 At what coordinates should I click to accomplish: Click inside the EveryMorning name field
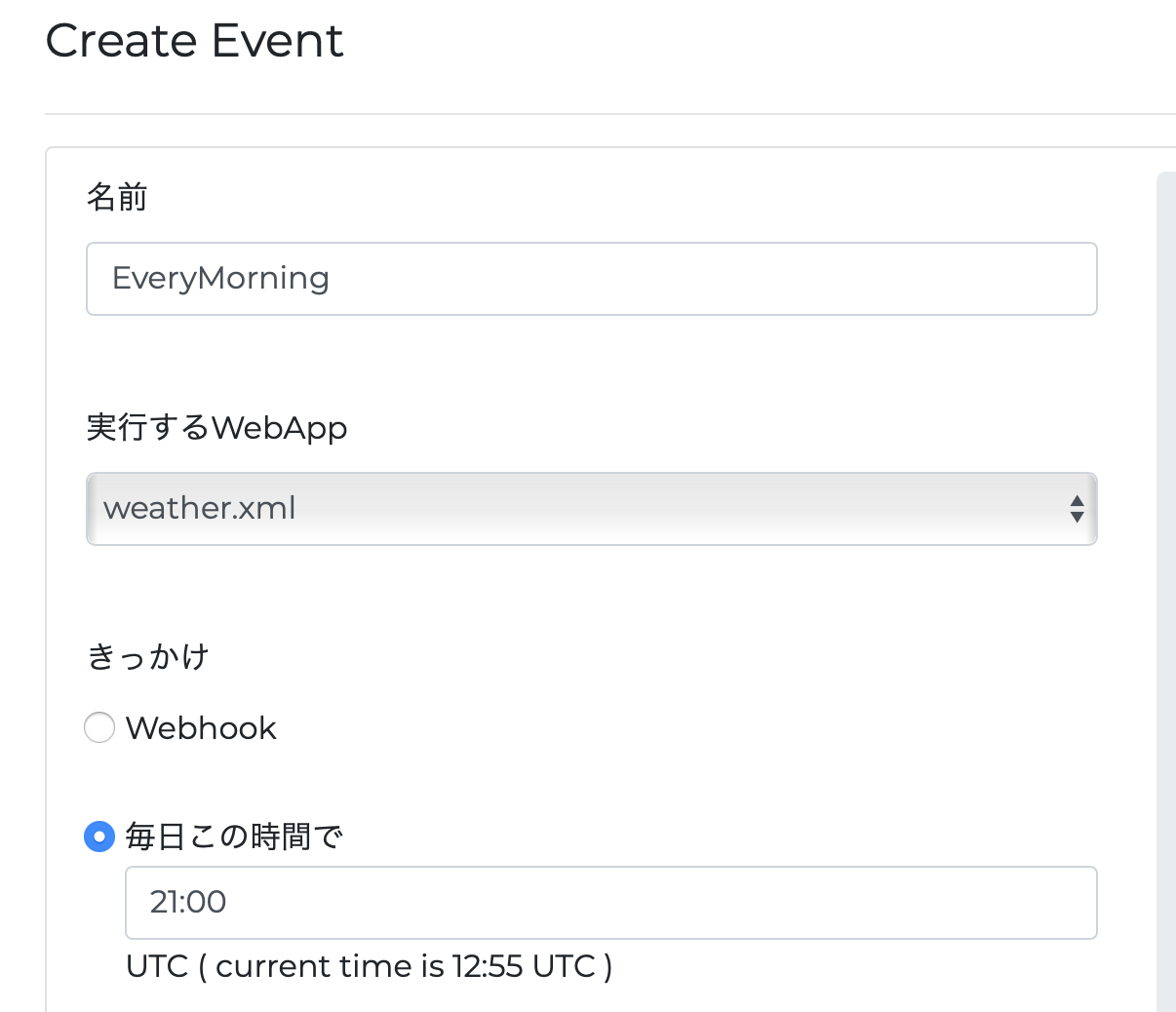pos(591,279)
